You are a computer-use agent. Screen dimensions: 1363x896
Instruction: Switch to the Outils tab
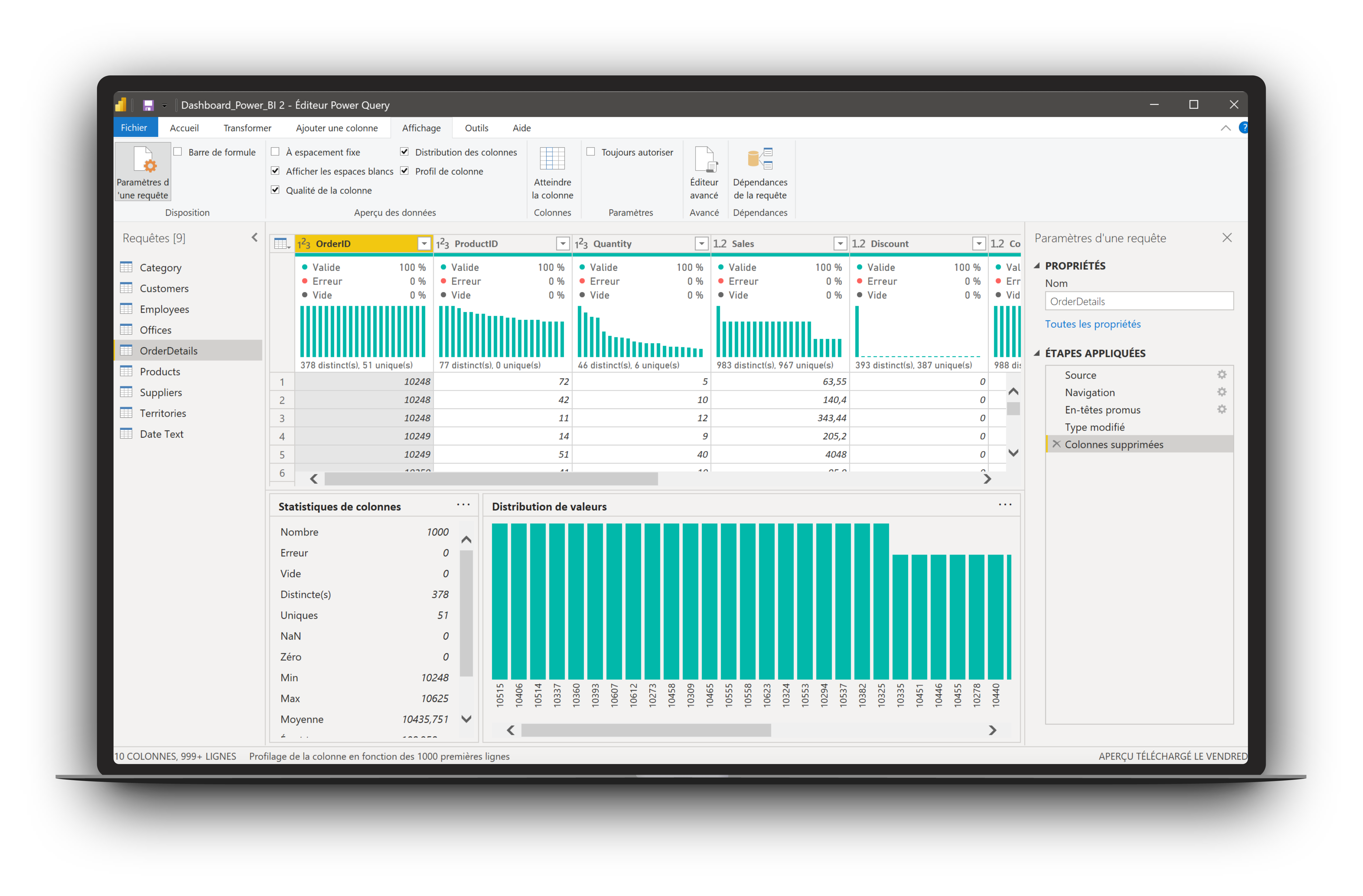click(x=477, y=128)
